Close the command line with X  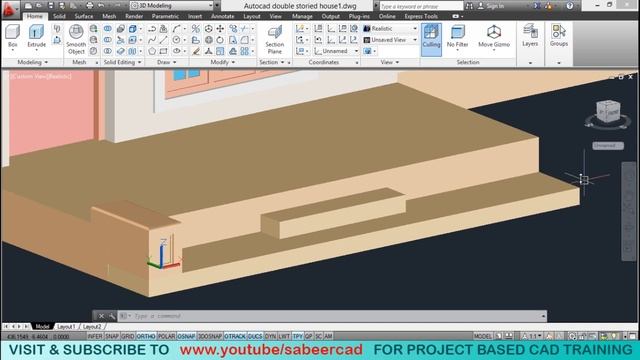(101, 316)
